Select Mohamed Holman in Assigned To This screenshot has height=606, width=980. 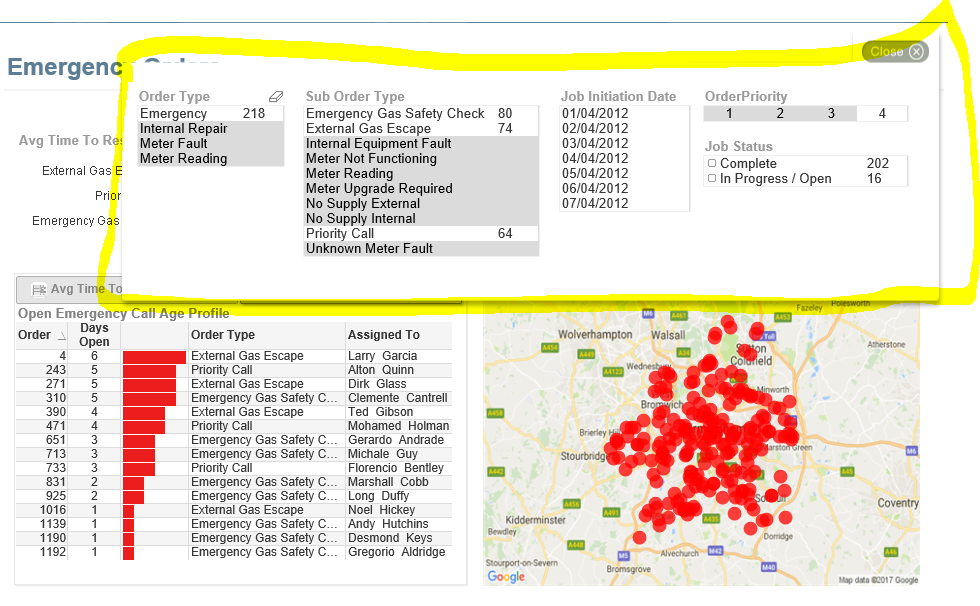pyautogui.click(x=399, y=426)
